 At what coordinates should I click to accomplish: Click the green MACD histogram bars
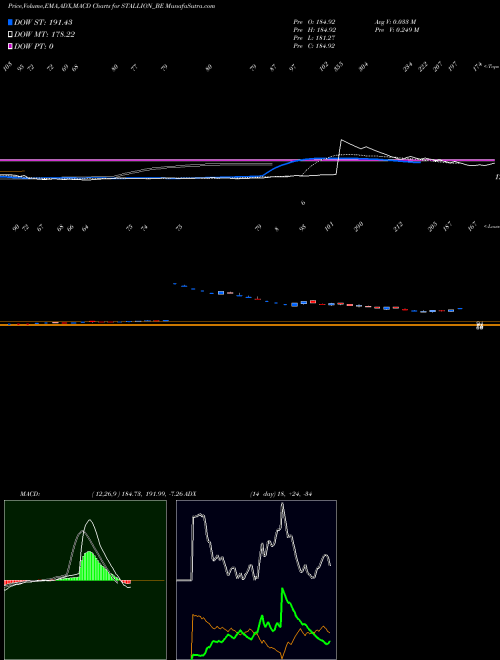(x=88, y=566)
